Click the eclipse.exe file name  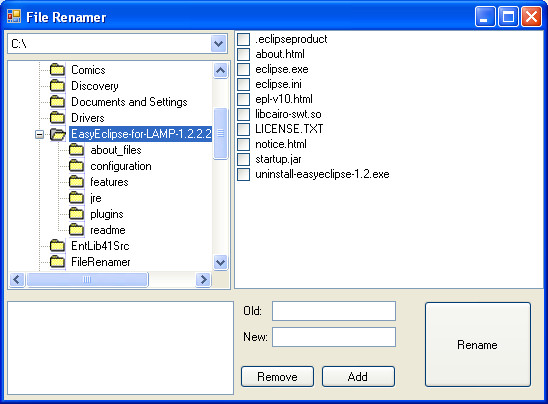pos(282,69)
